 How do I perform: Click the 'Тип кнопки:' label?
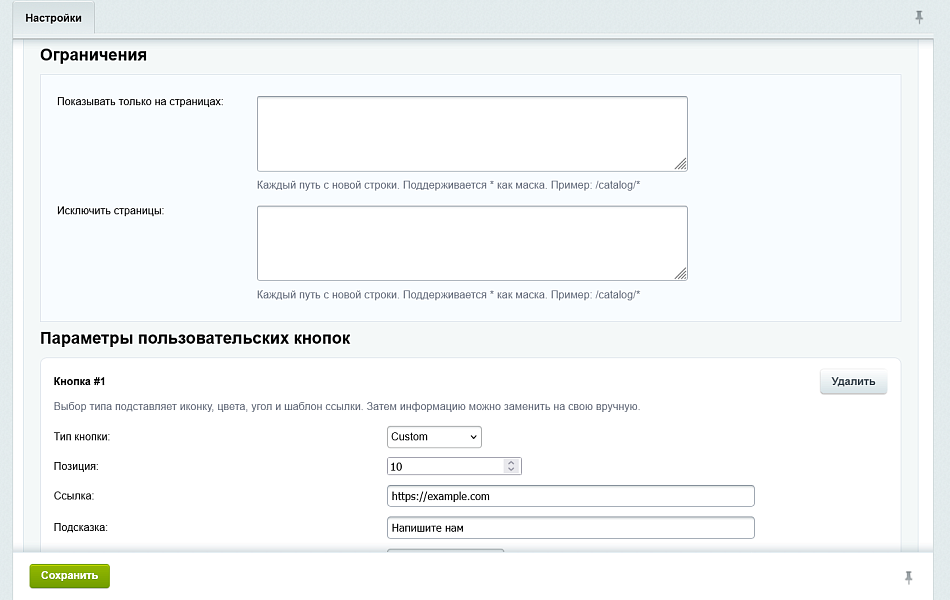click(82, 437)
